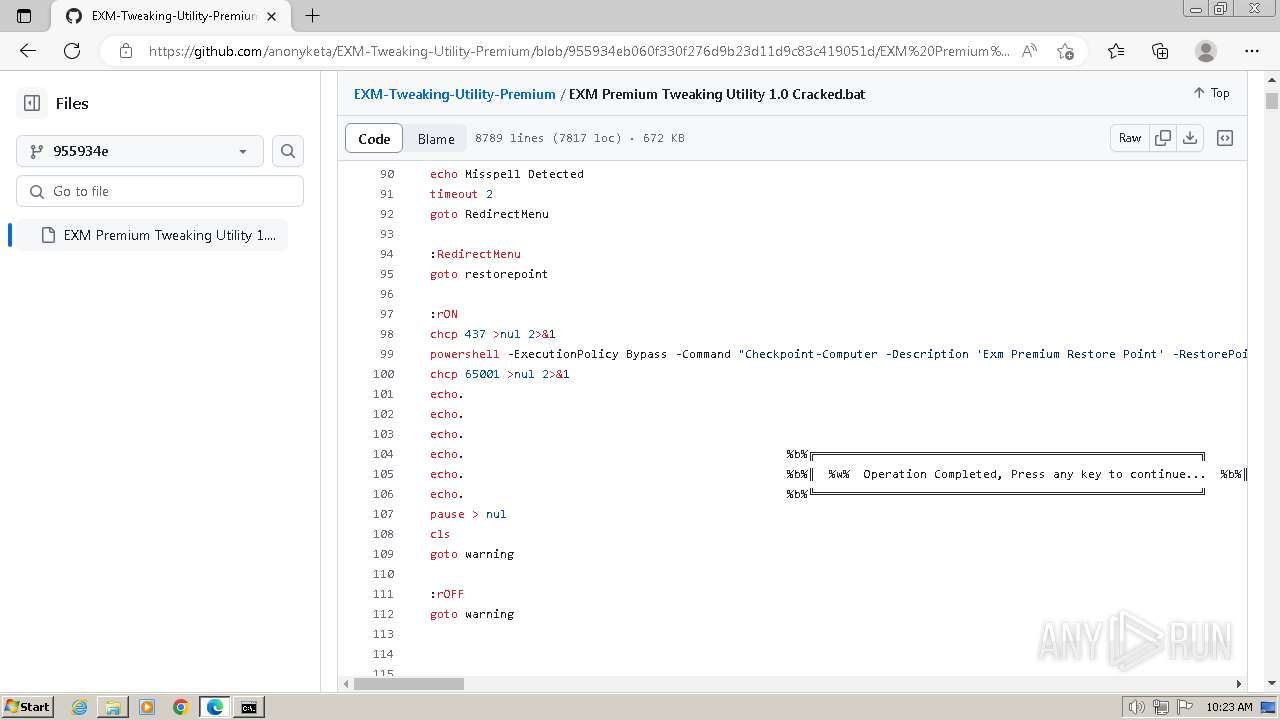
Task: Click the 'pause > nul' code line
Action: click(x=468, y=514)
